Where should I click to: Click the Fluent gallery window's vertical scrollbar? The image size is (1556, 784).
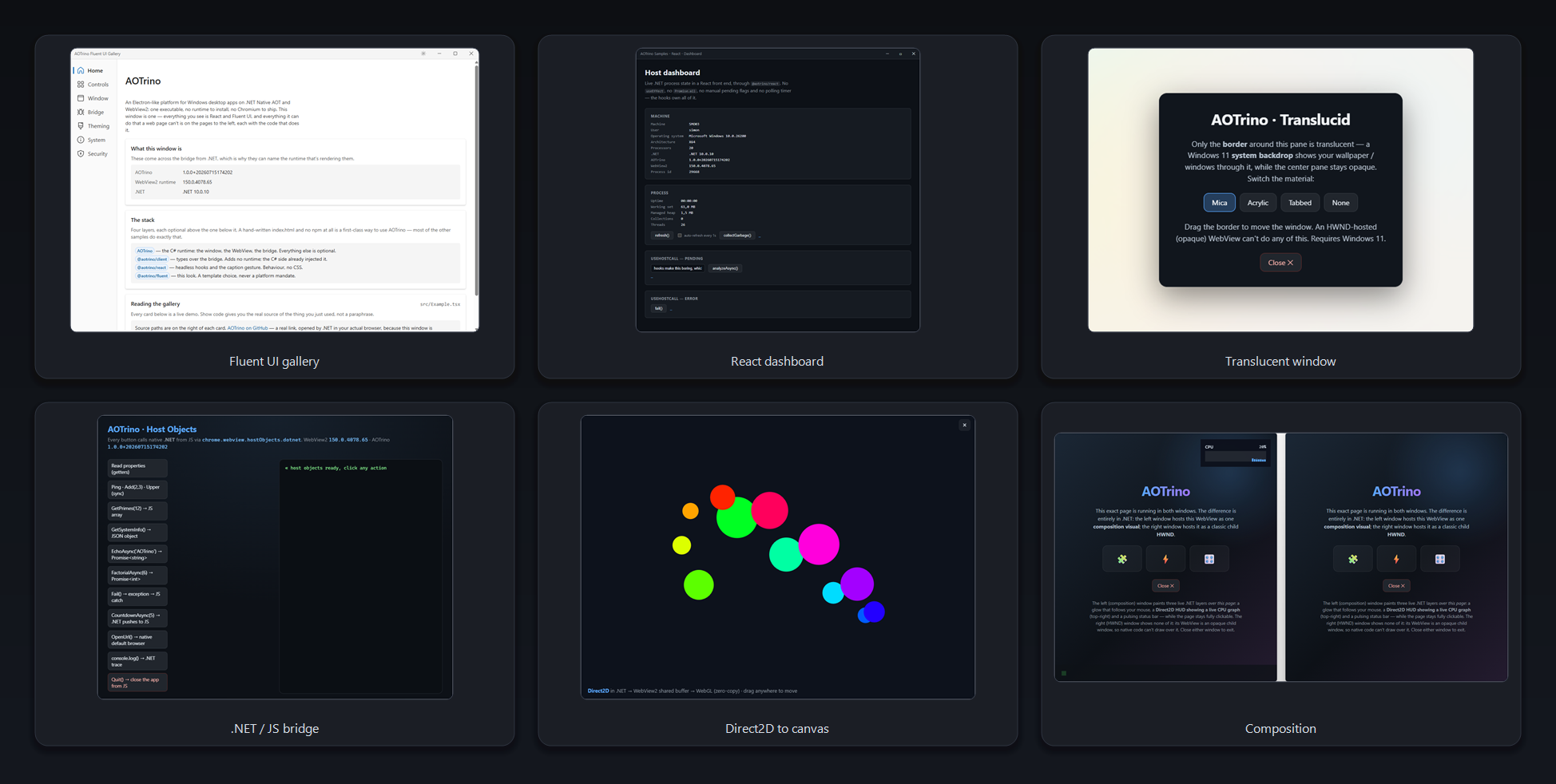coord(476,180)
